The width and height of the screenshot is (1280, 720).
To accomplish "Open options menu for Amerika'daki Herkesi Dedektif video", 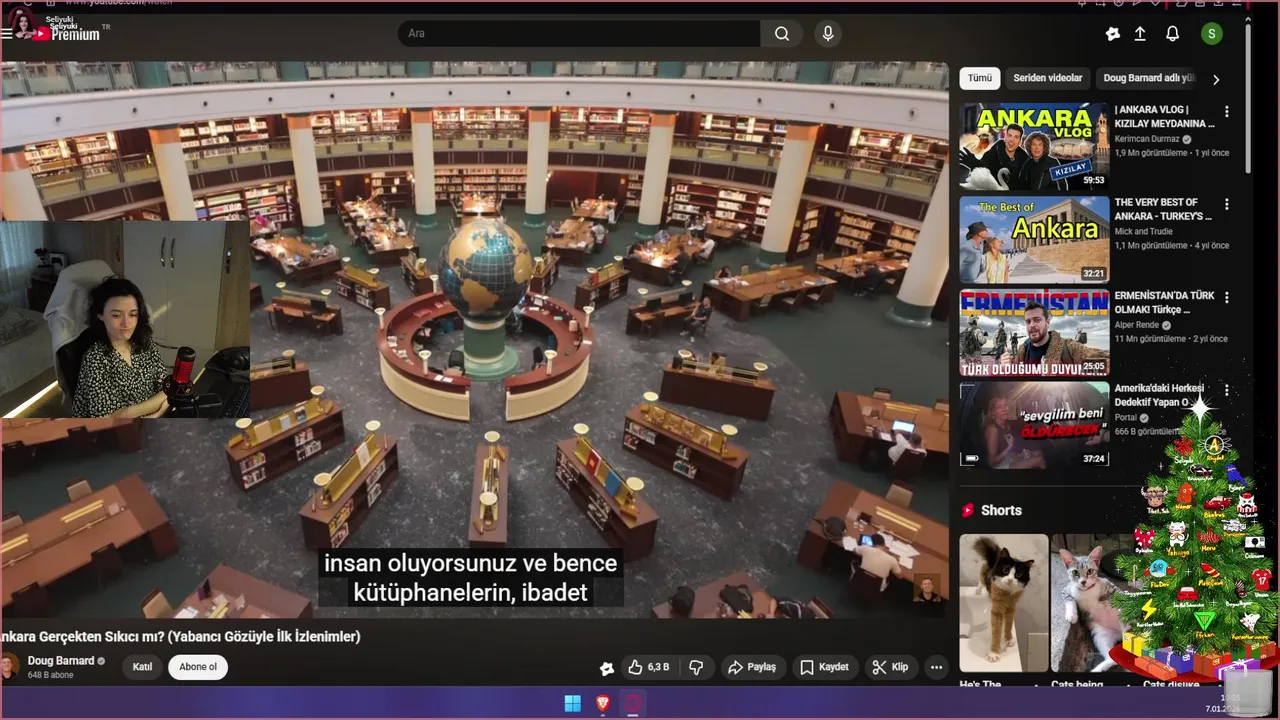I will 1227,390.
